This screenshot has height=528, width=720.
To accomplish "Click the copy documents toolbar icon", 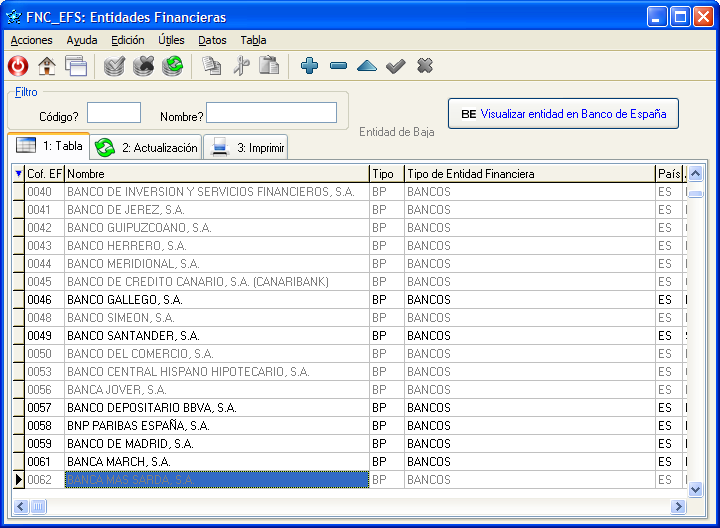I will point(212,66).
